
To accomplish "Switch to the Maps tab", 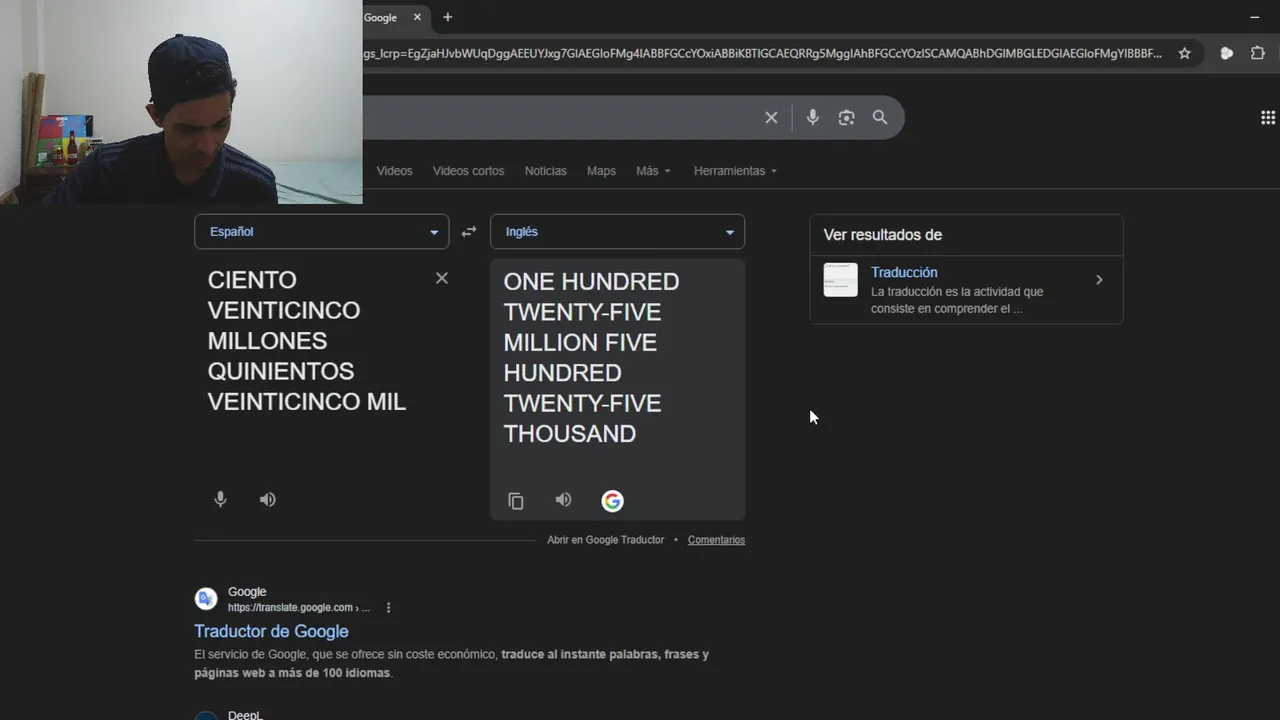I will (601, 171).
